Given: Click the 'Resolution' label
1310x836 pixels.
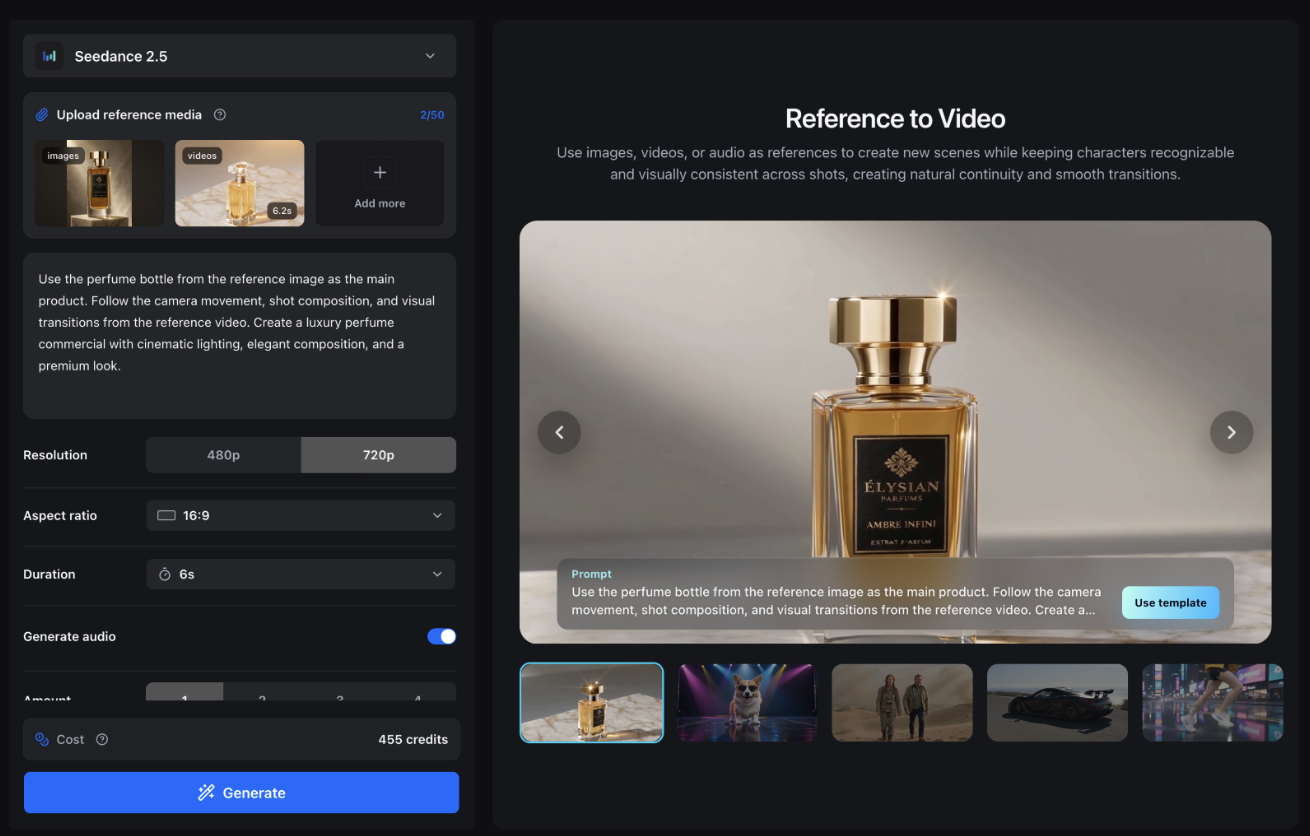Looking at the screenshot, I should click(x=55, y=455).
